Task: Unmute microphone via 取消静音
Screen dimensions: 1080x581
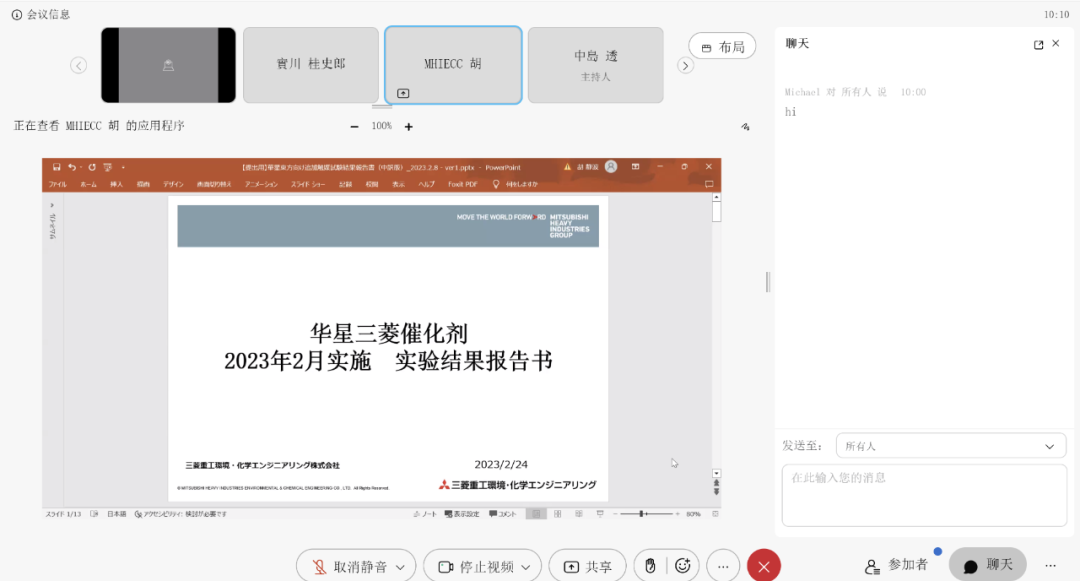Action: [x=350, y=566]
